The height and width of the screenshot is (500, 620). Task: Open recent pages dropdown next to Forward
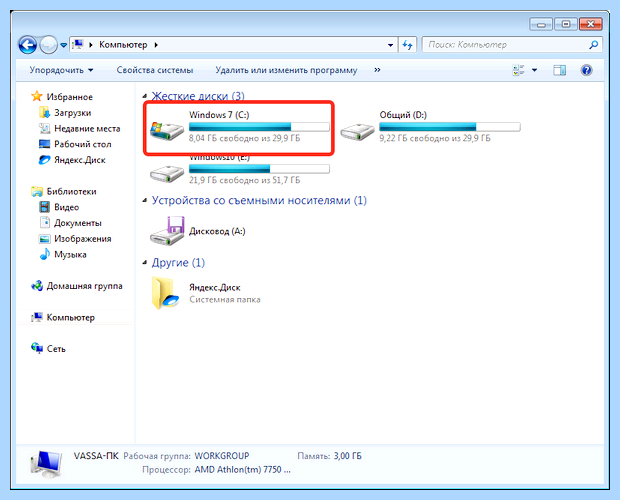pyautogui.click(x=63, y=45)
